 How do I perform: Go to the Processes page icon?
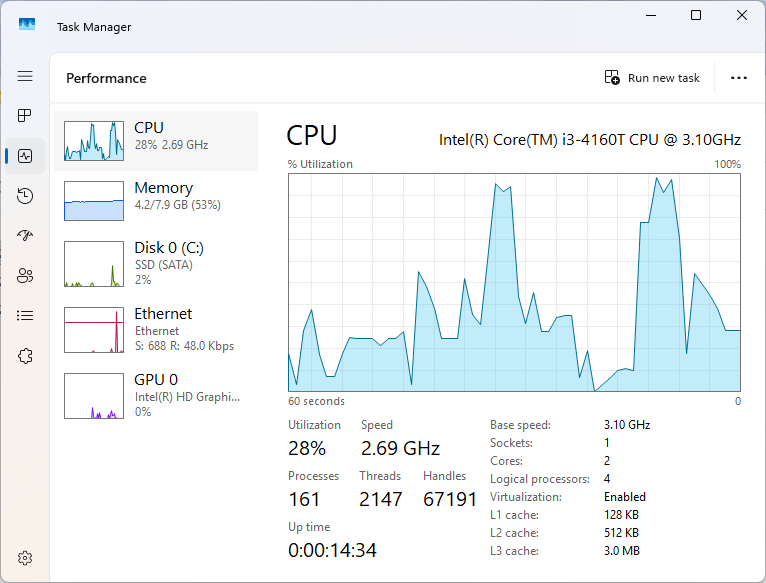(25, 116)
